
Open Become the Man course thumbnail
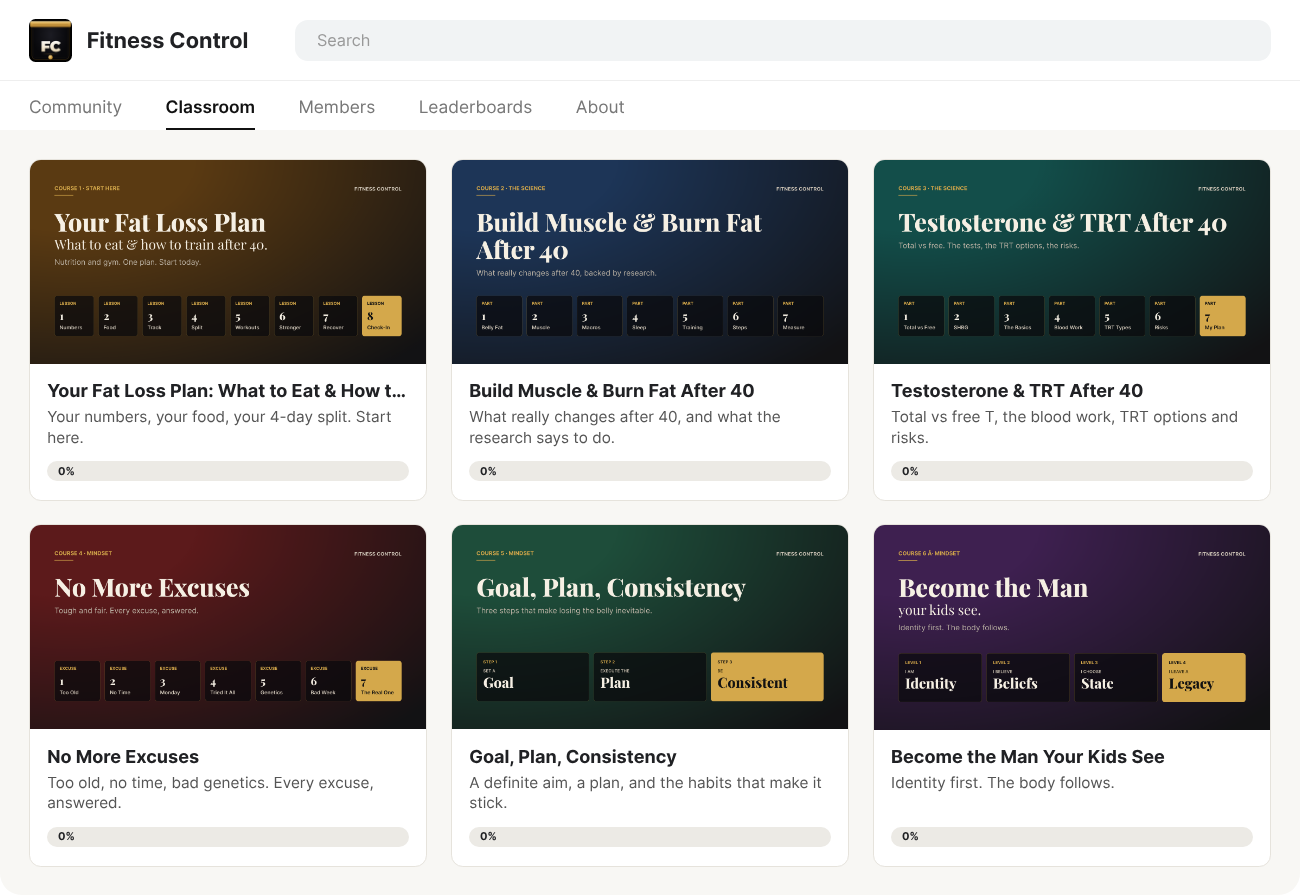(x=1072, y=627)
